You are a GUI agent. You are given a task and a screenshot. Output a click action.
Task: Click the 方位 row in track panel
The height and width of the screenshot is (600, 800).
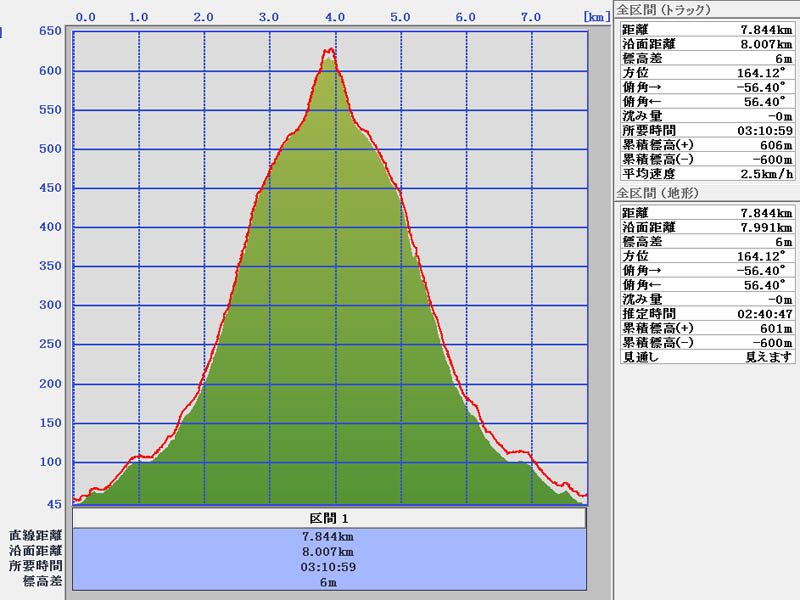click(707, 72)
